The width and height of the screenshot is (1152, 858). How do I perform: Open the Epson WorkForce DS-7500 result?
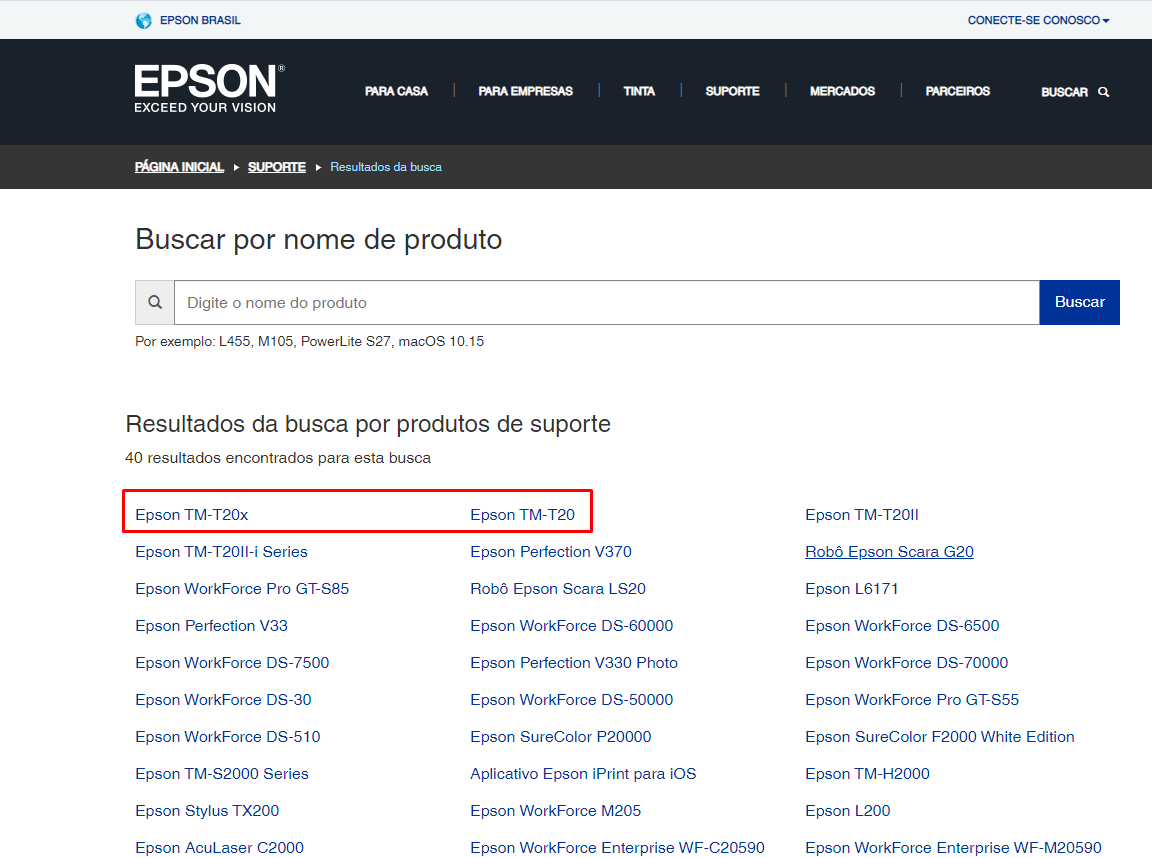(x=232, y=663)
